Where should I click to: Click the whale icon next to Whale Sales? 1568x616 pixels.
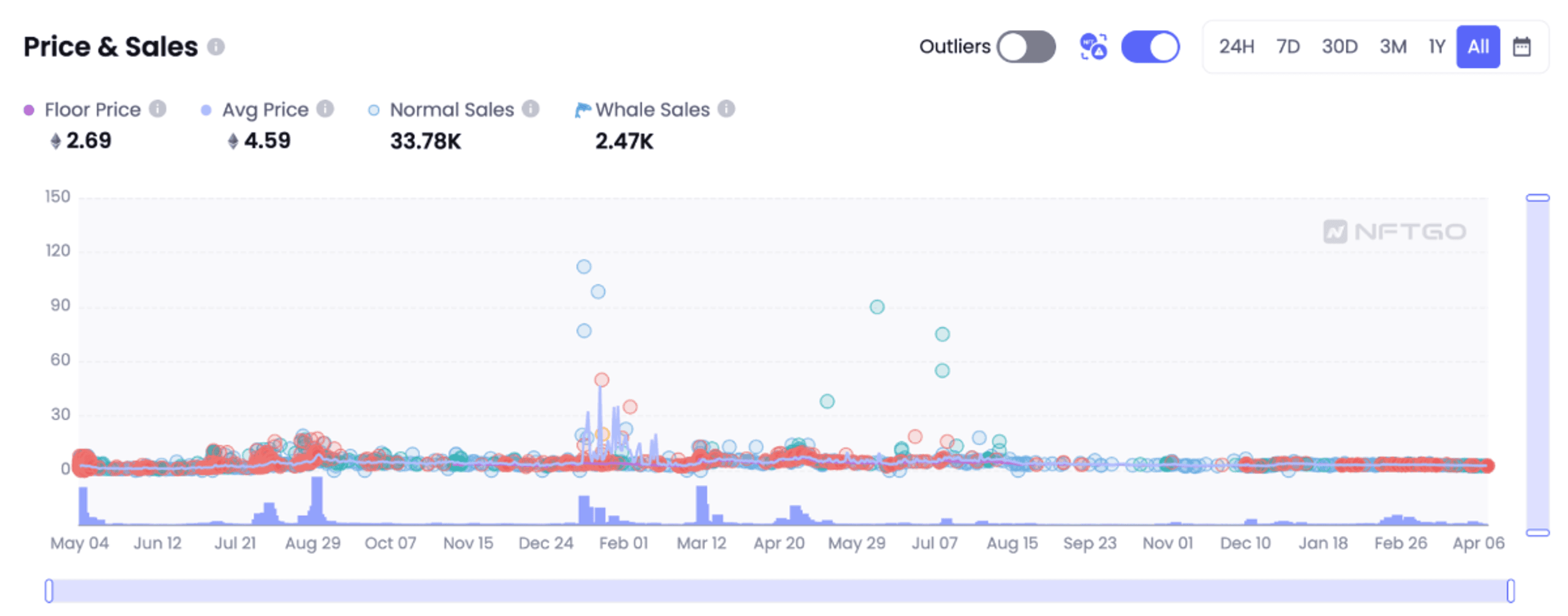point(582,110)
